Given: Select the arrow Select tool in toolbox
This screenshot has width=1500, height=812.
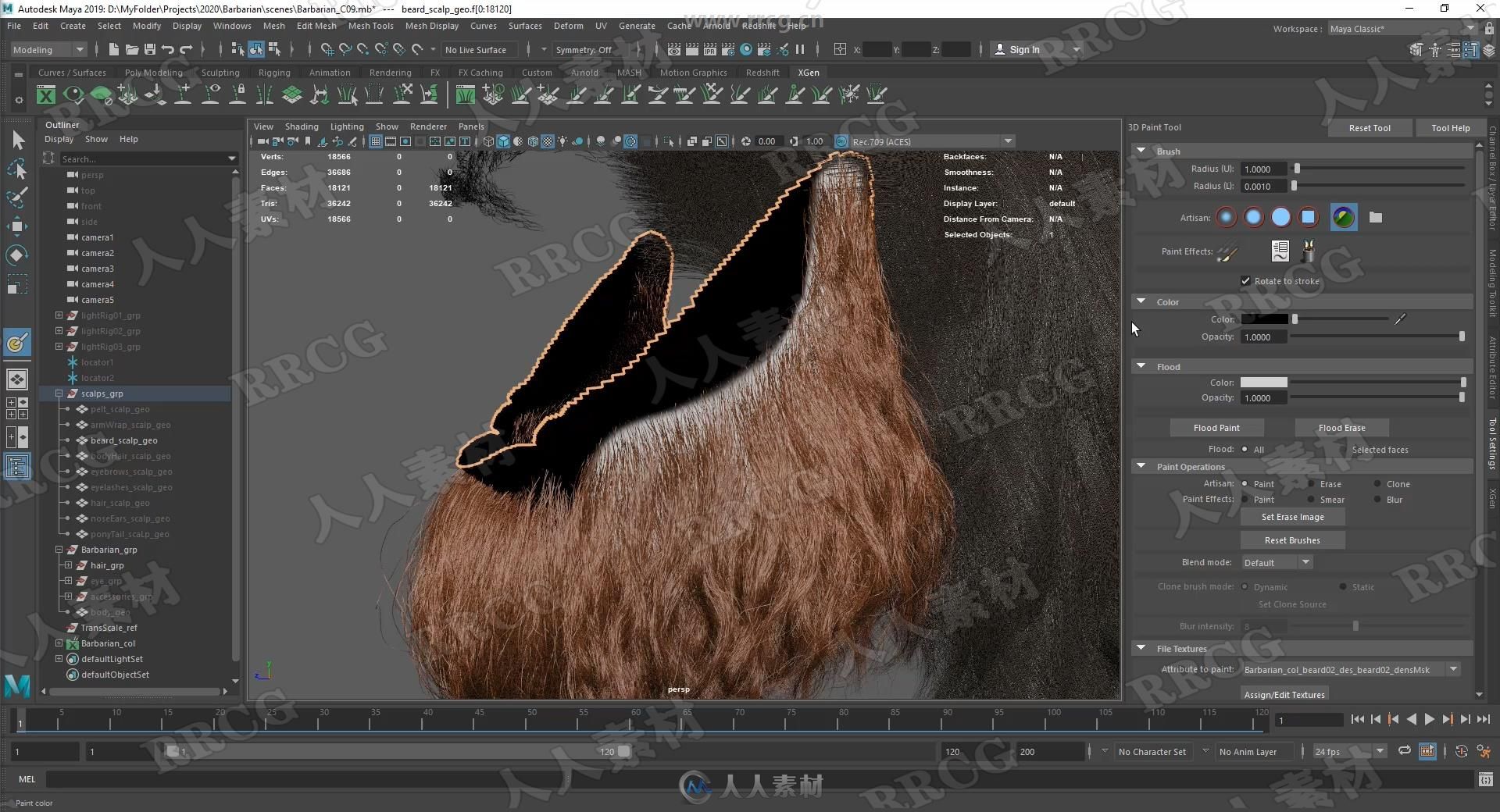Looking at the screenshot, I should point(18,141).
